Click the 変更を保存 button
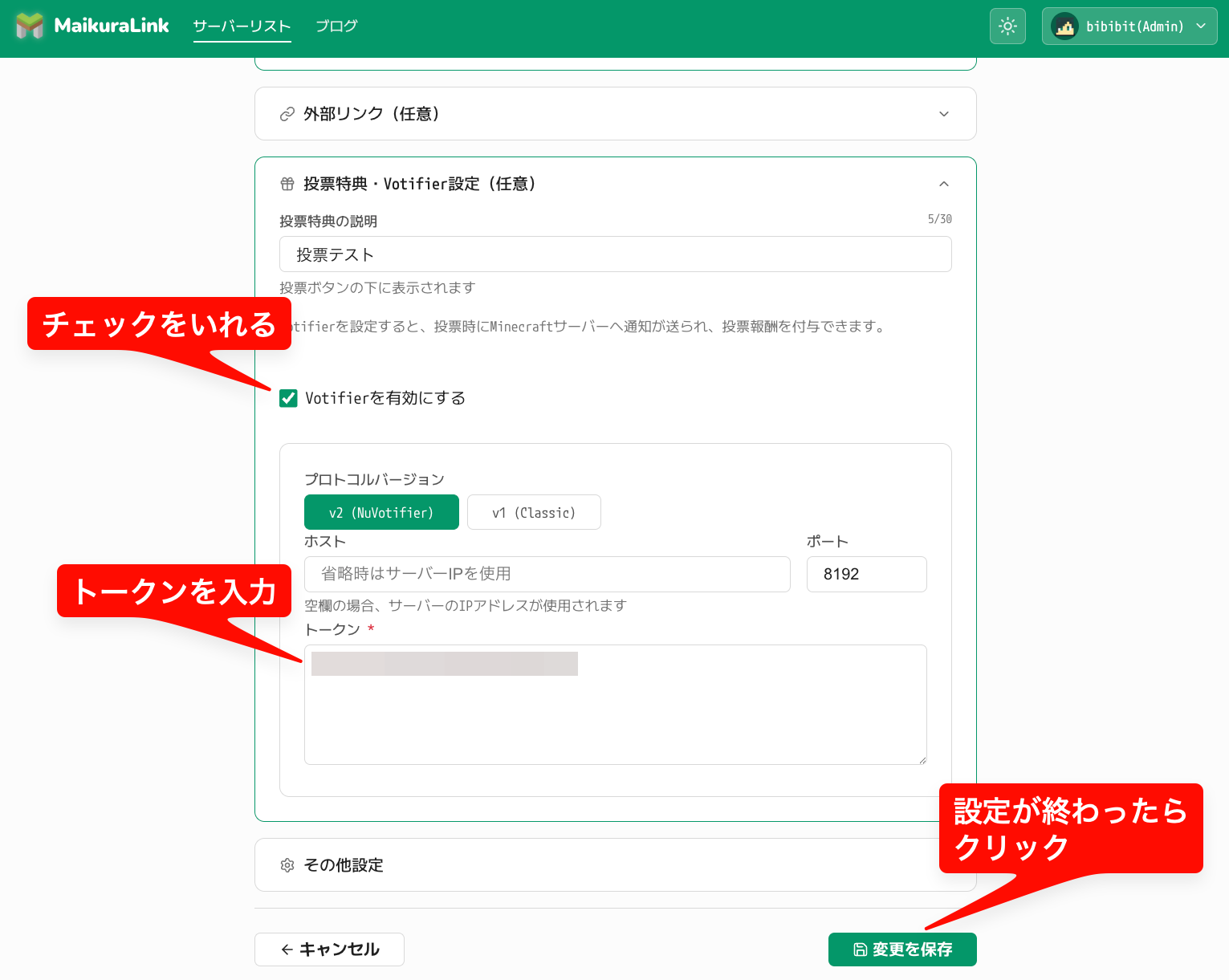This screenshot has height=980, width=1229. (902, 950)
